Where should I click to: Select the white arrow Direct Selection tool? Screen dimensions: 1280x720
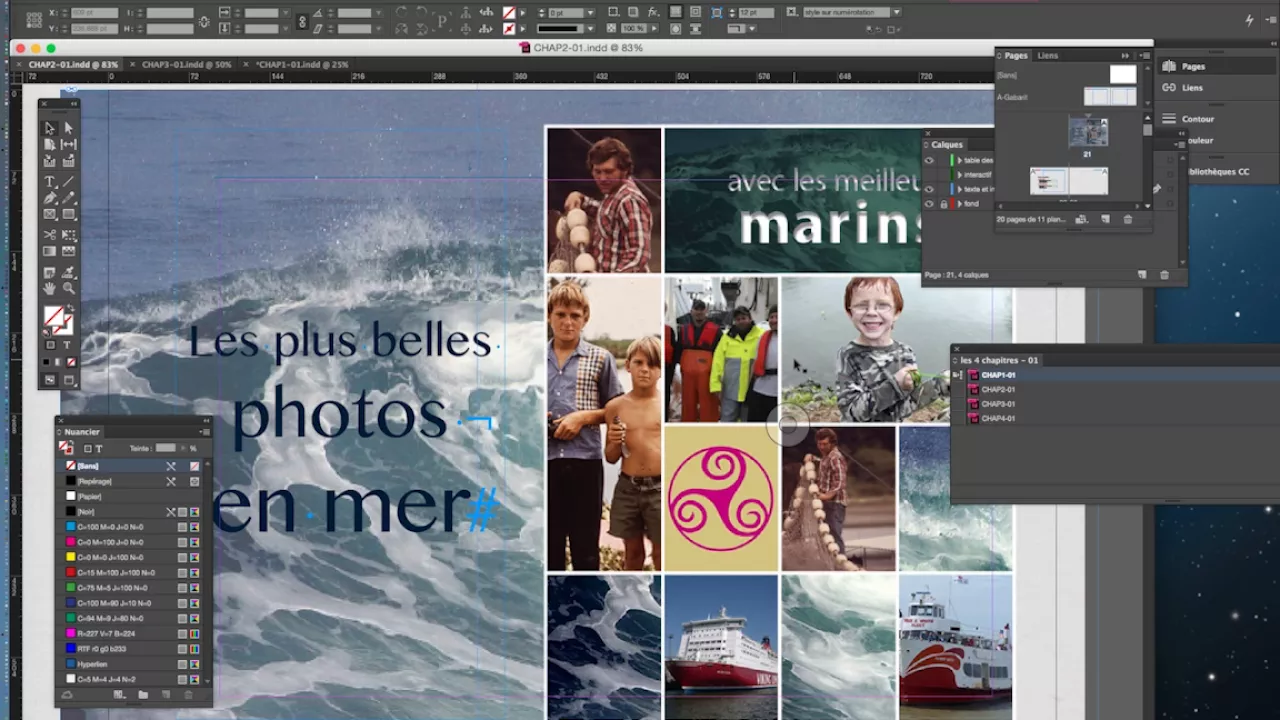[x=69, y=128]
